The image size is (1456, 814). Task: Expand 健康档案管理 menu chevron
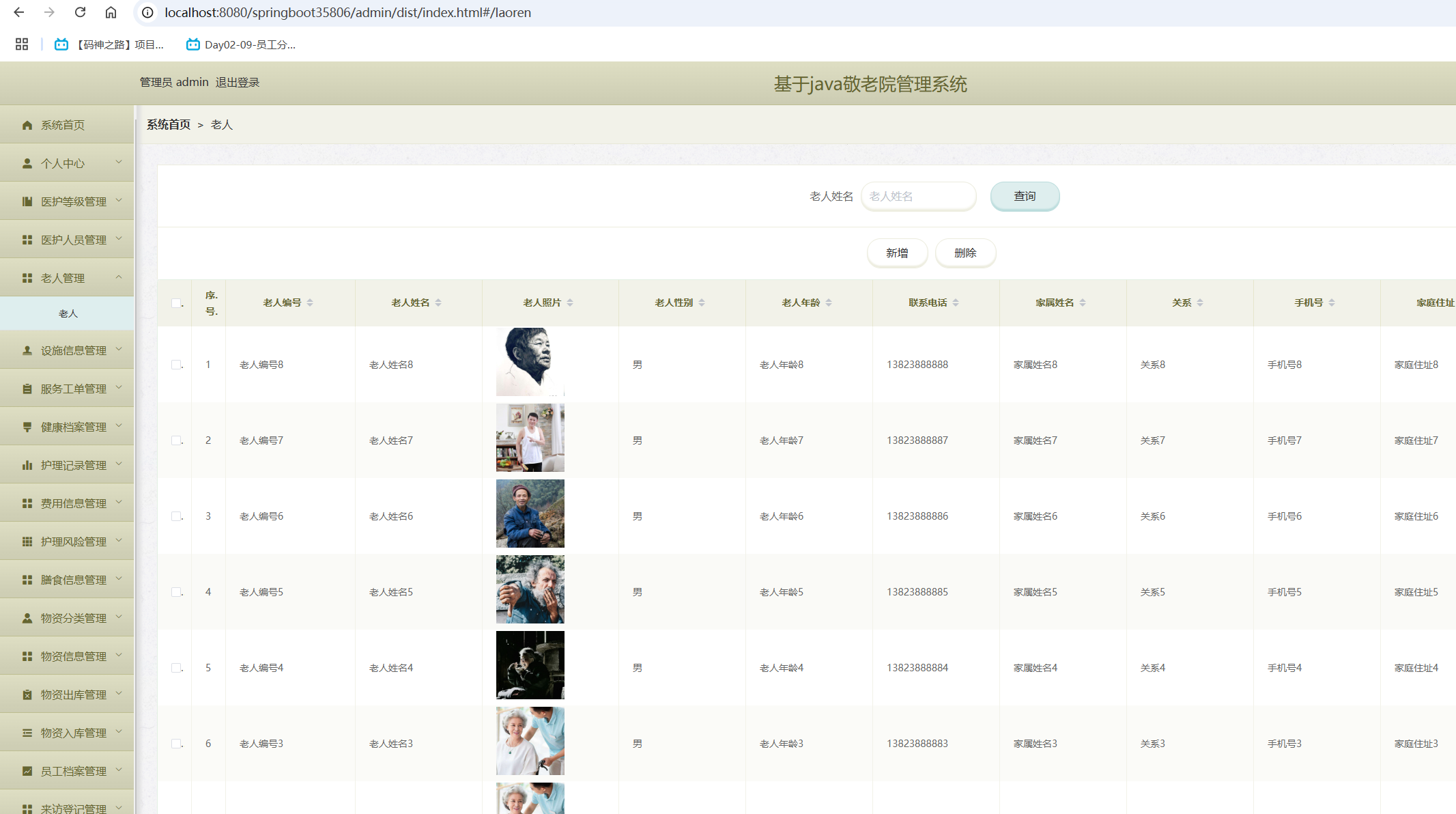click(119, 425)
